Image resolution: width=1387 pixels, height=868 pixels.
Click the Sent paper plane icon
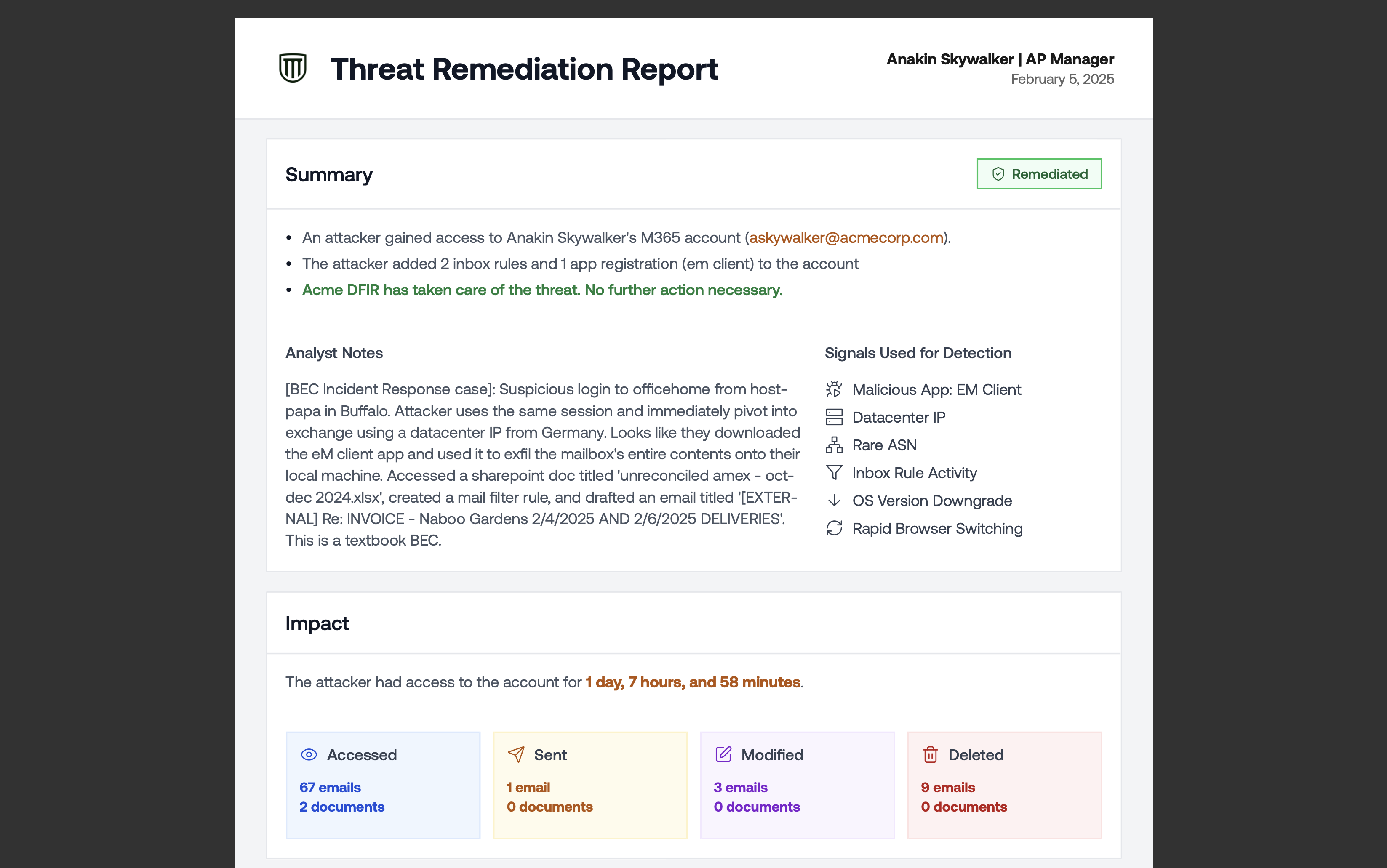[516, 754]
